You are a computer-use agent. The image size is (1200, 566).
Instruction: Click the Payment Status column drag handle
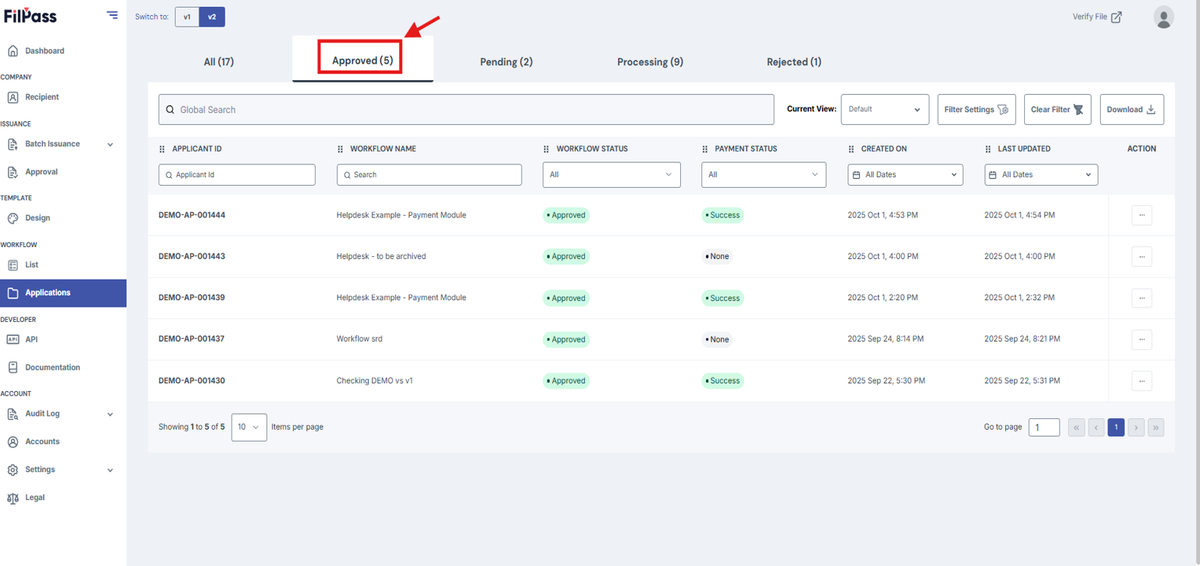click(706, 149)
